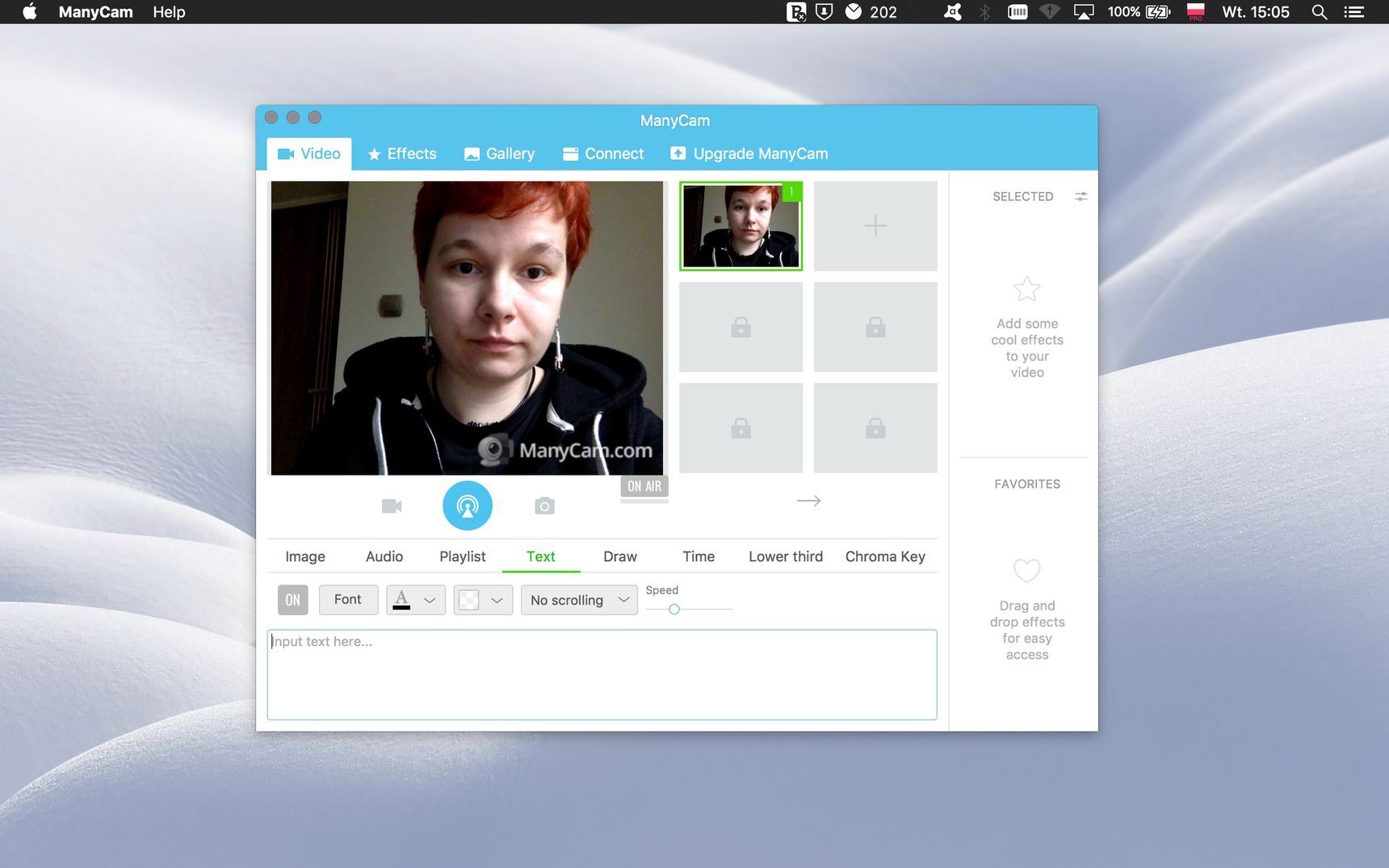This screenshot has height=868, width=1389.
Task: Click the heart icon in Favorites panel
Action: pos(1027,571)
